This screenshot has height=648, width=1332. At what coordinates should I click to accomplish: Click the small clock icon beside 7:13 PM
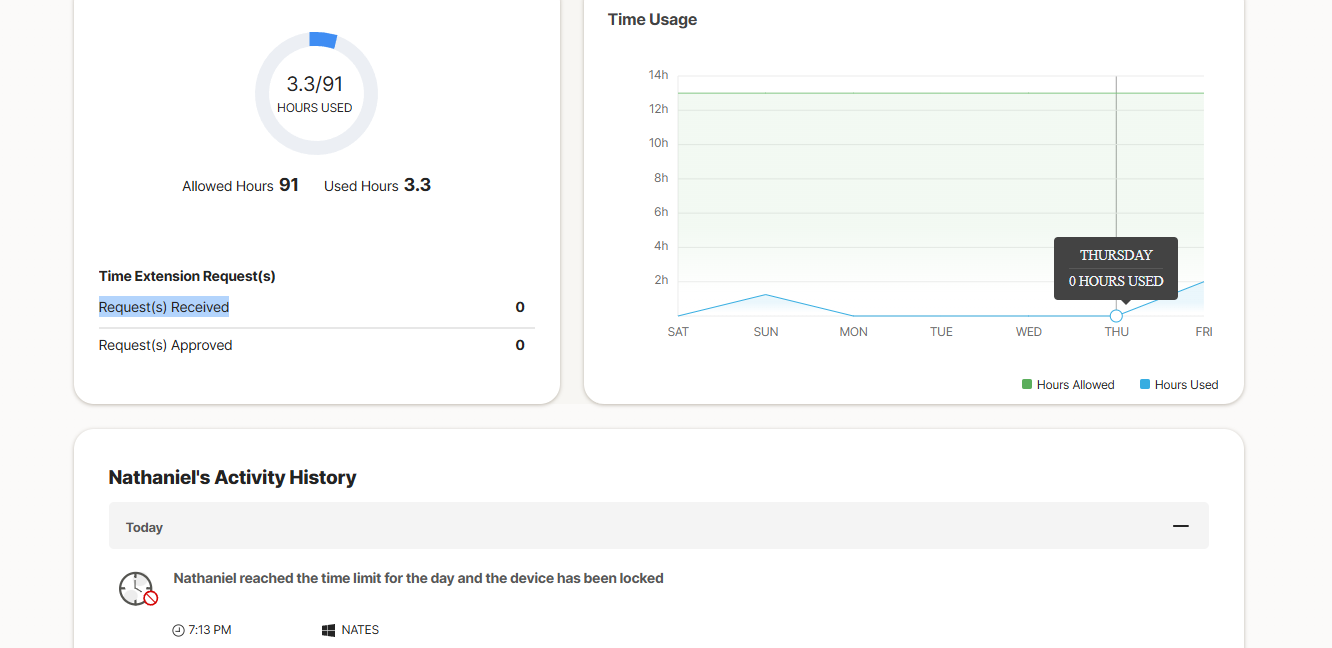(178, 630)
